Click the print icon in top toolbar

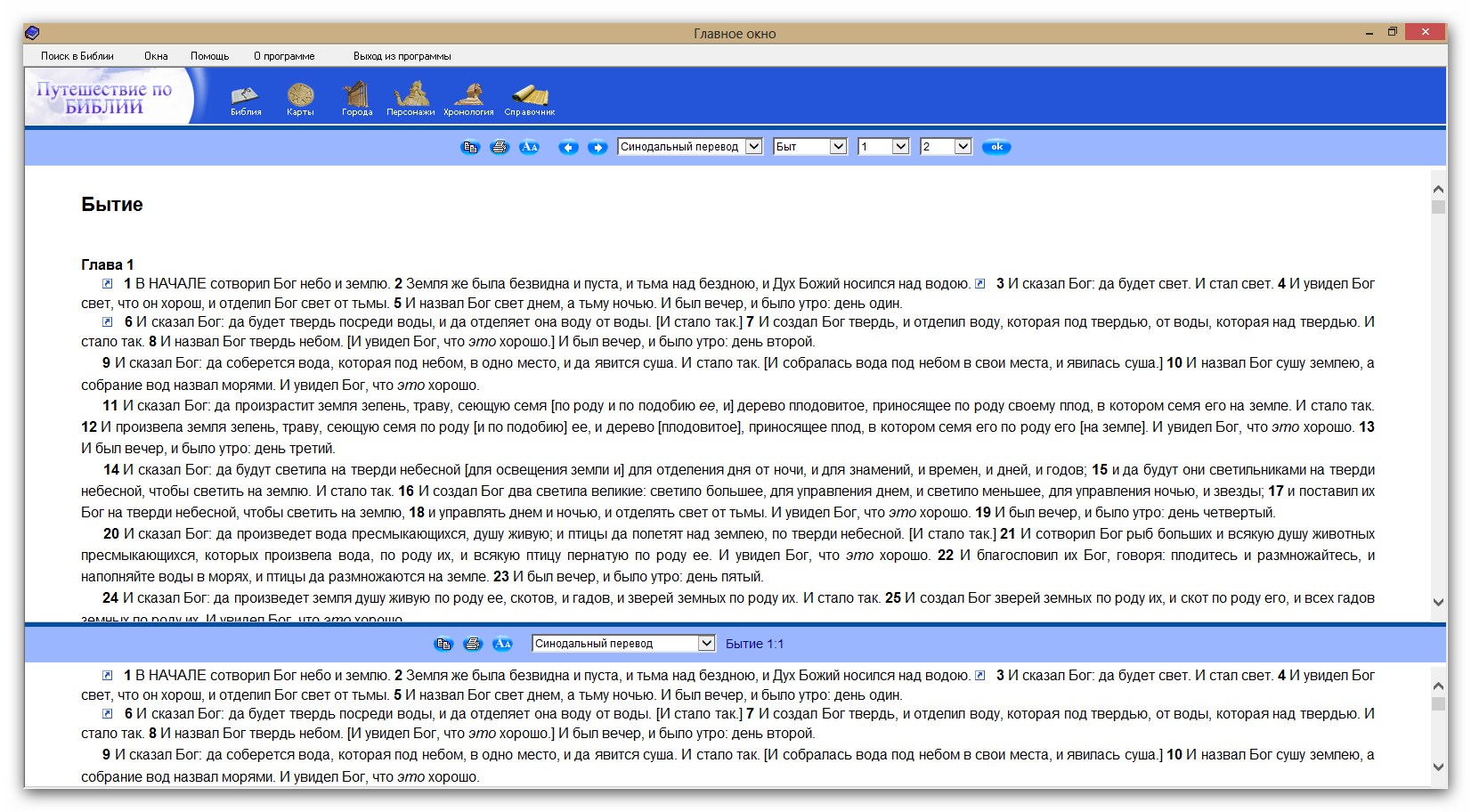tap(500, 148)
